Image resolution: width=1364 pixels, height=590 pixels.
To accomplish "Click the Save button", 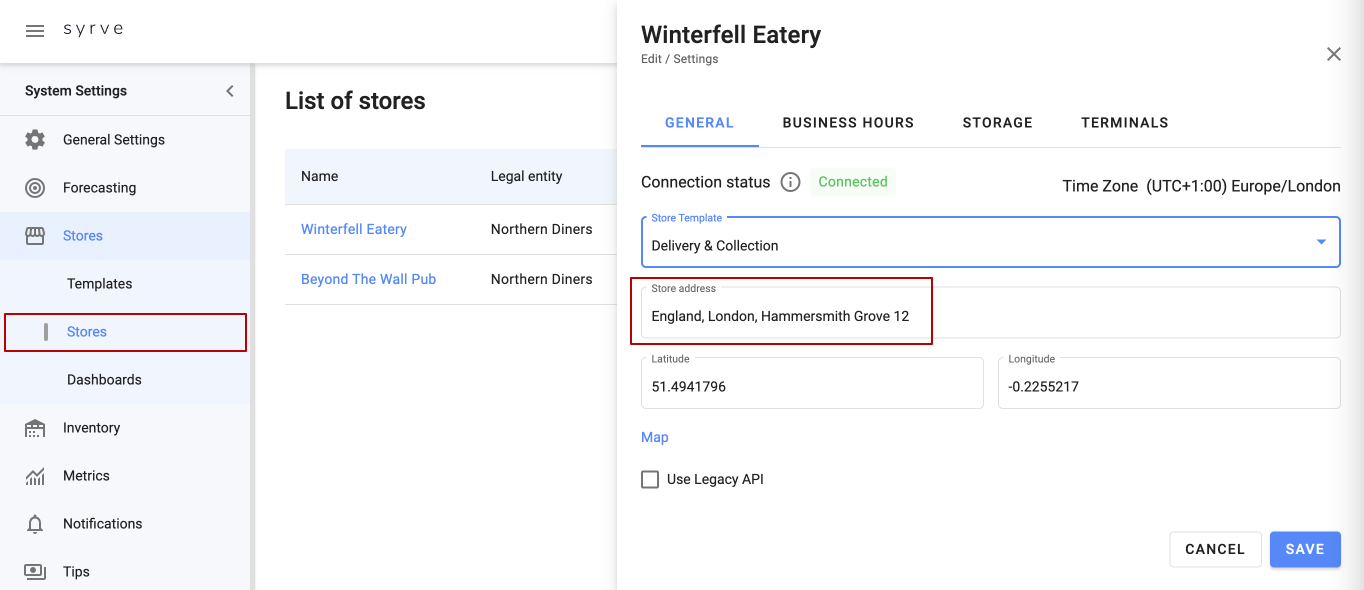I will click(1304, 549).
